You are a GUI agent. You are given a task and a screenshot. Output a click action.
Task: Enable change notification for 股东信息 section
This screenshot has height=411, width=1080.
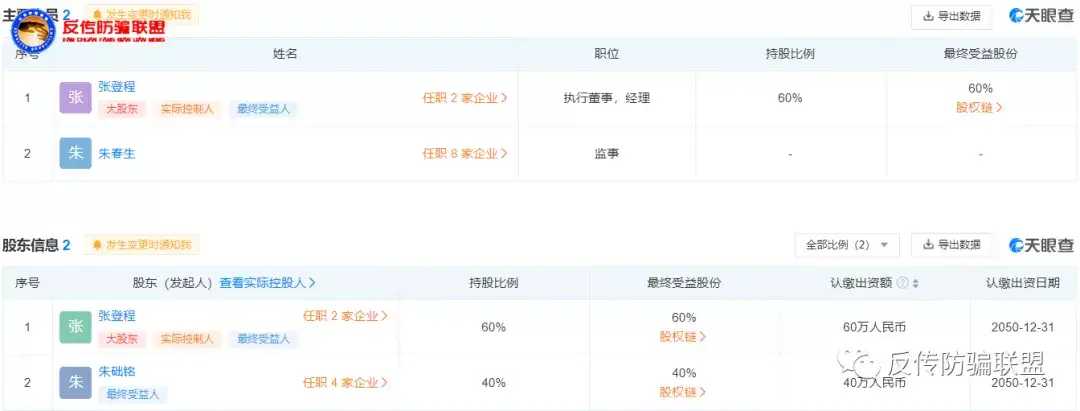(142, 245)
